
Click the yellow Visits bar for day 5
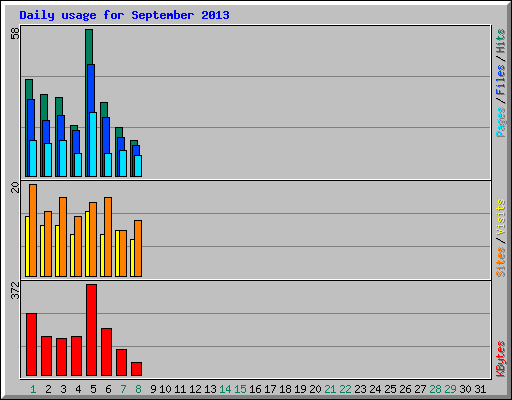click(87, 244)
